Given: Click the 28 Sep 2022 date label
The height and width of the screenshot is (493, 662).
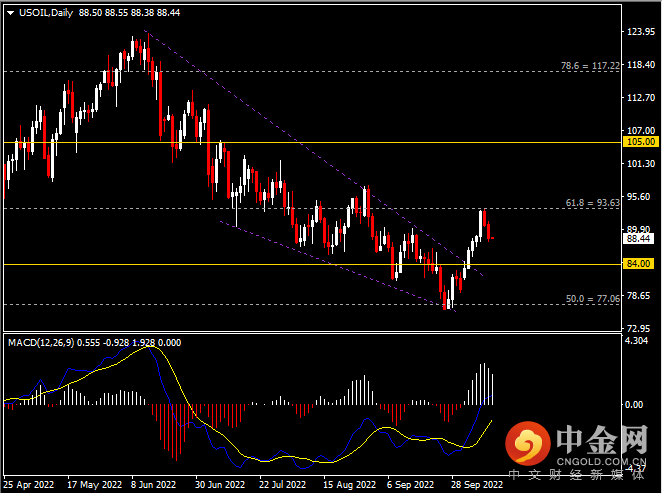Looking at the screenshot, I should coord(477,485).
